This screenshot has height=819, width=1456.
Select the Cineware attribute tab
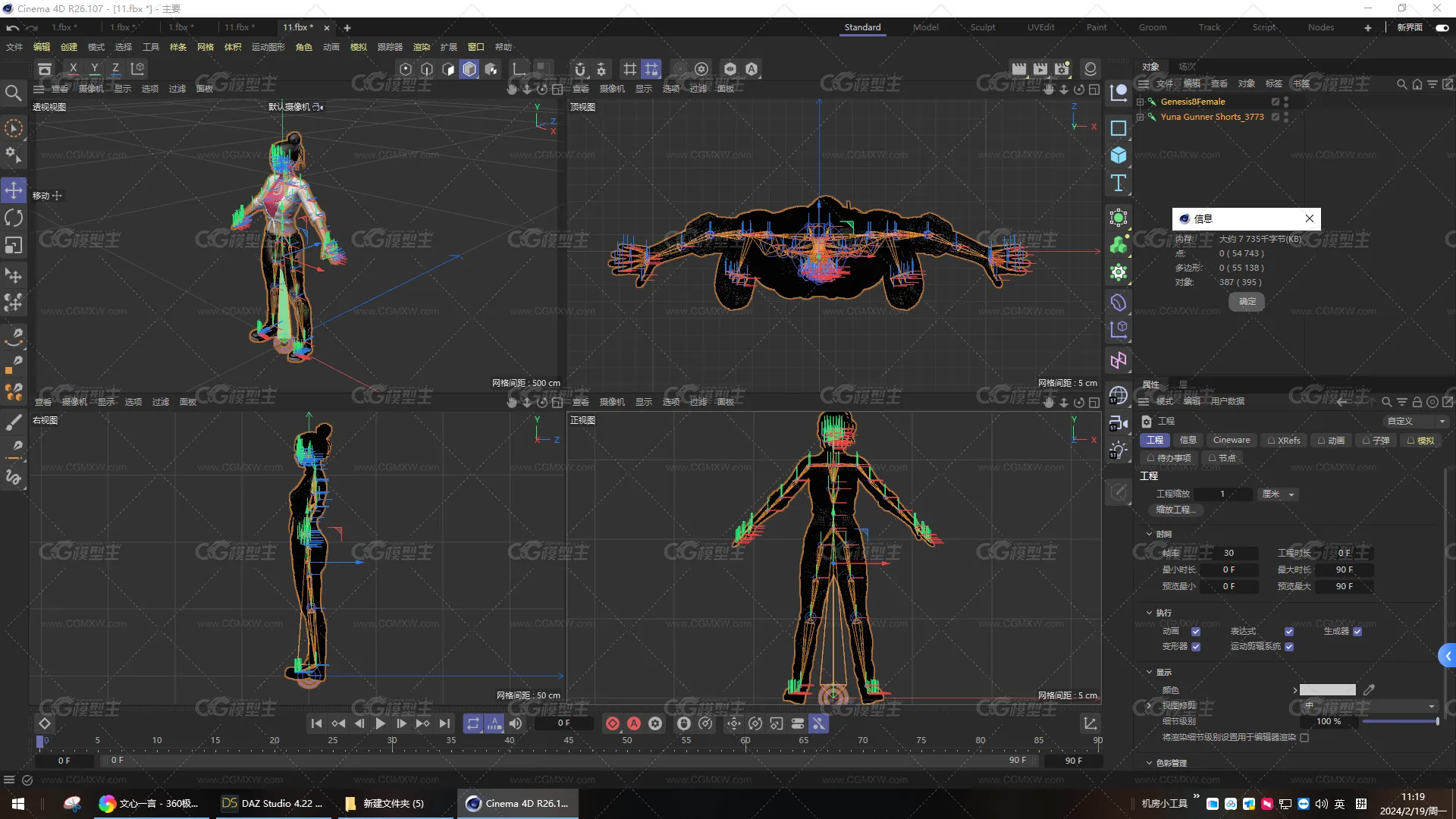tap(1232, 440)
